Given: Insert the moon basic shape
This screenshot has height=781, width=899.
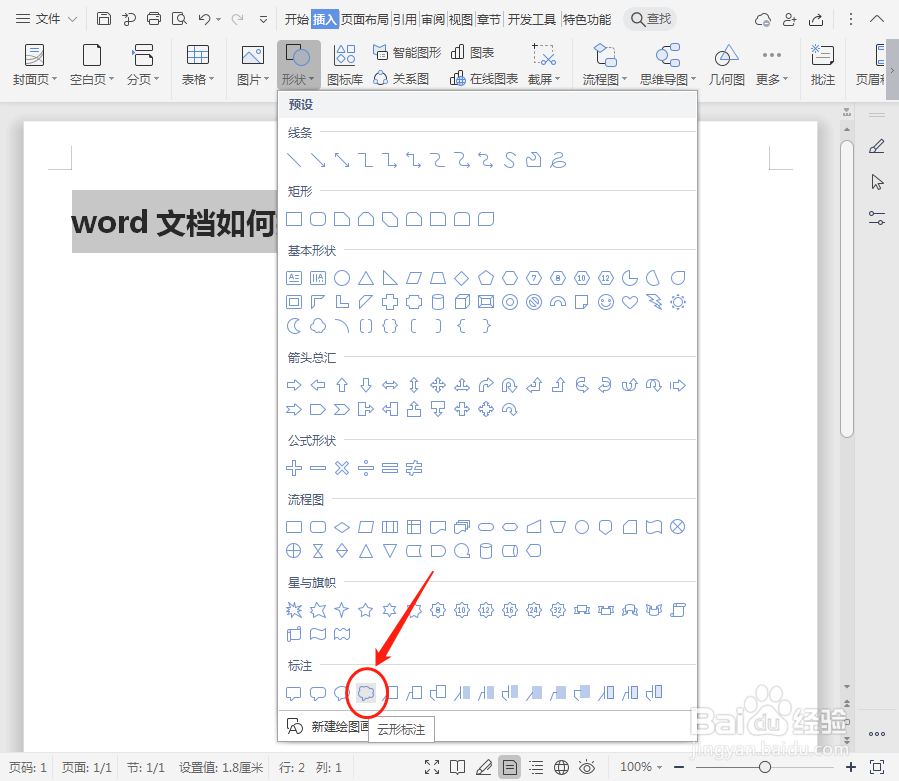Looking at the screenshot, I should [x=294, y=326].
